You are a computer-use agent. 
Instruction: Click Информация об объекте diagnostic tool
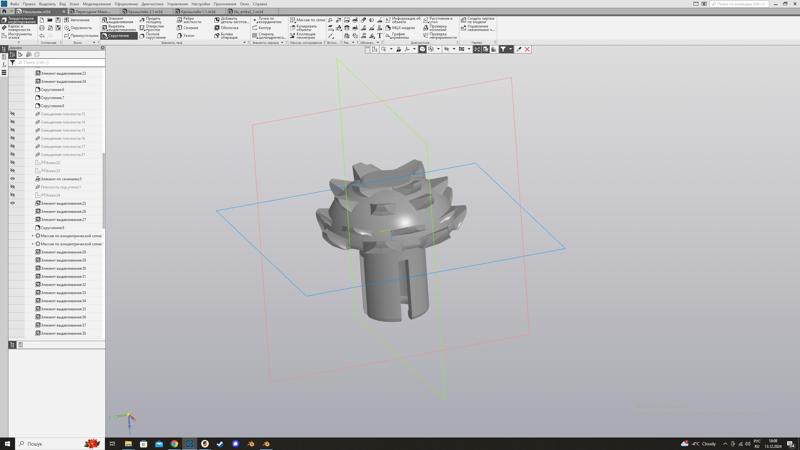pos(403,20)
